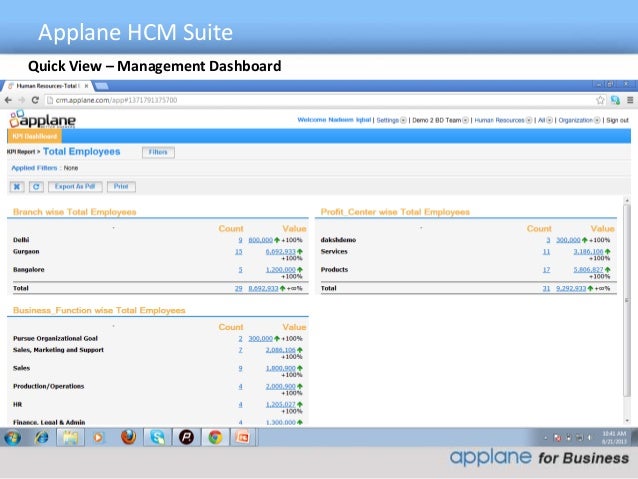
Task: Click the scrollbar down arrow
Action: pyautogui.click(x=627, y=420)
